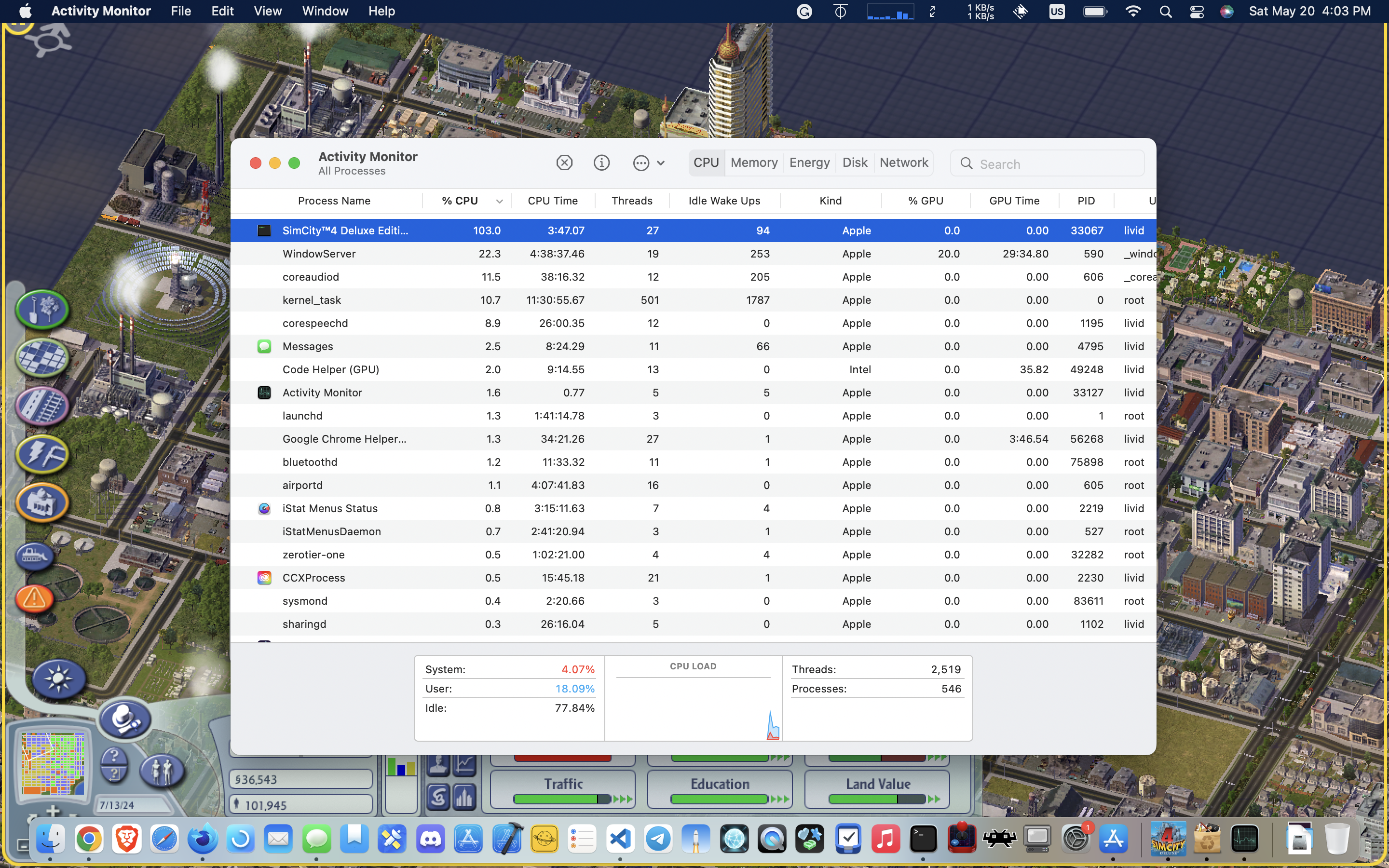Click the SimCity mini-map
This screenshot has height=868, width=1389.
[53, 764]
